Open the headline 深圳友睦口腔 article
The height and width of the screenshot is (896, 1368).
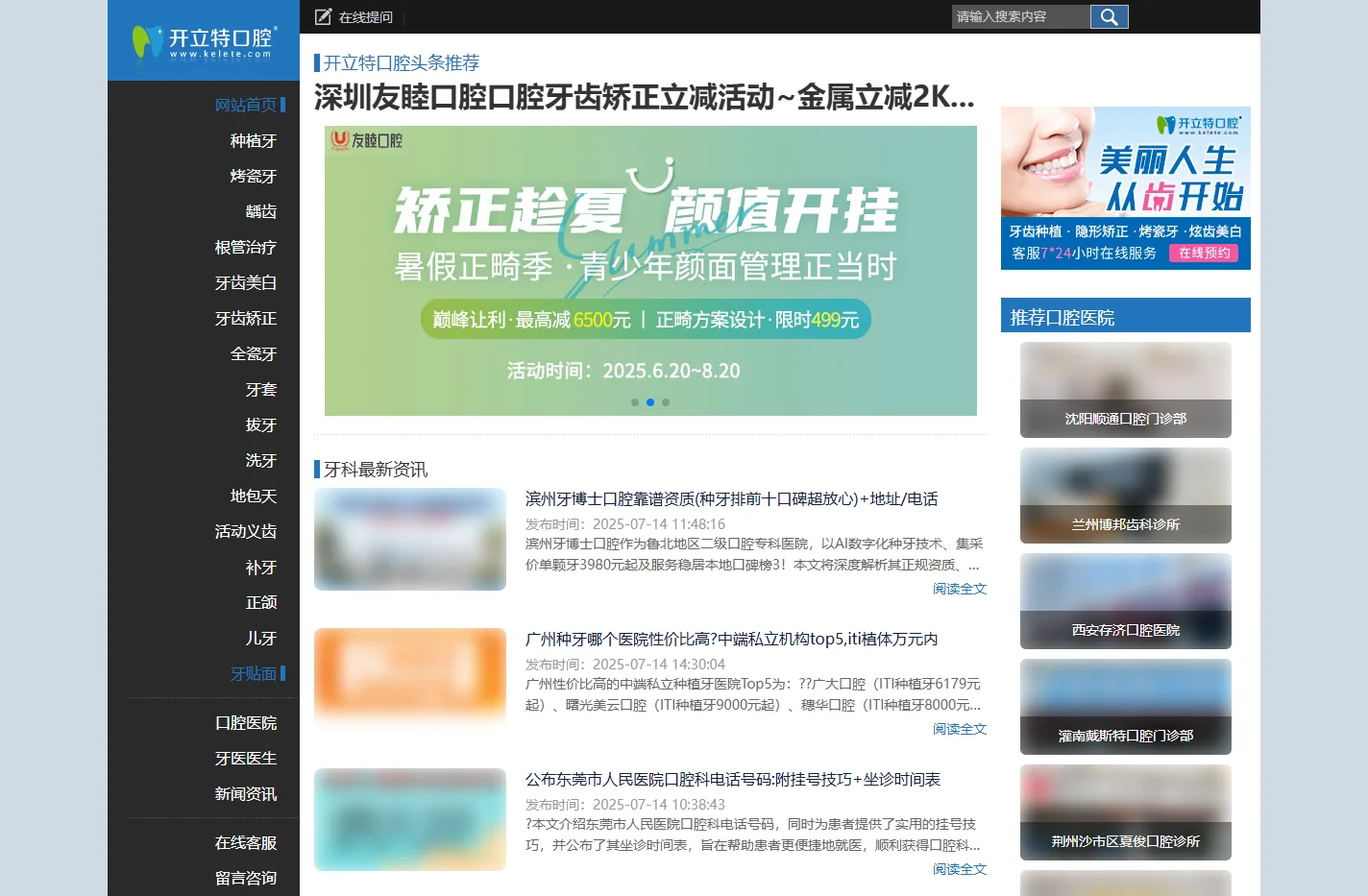pyautogui.click(x=645, y=97)
